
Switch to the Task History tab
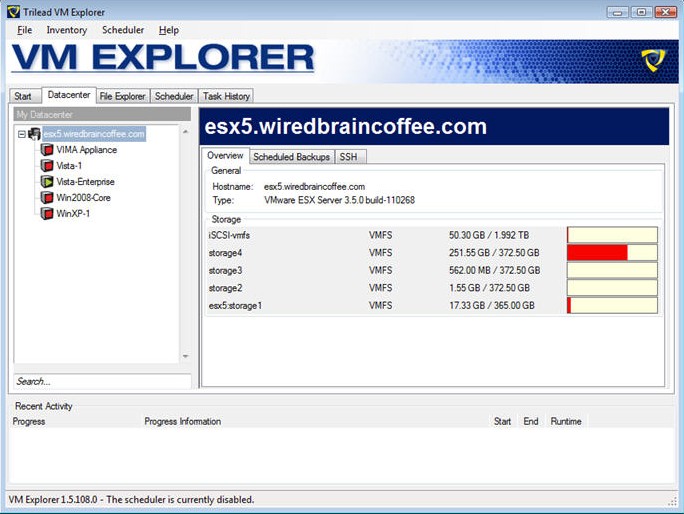pos(226,96)
